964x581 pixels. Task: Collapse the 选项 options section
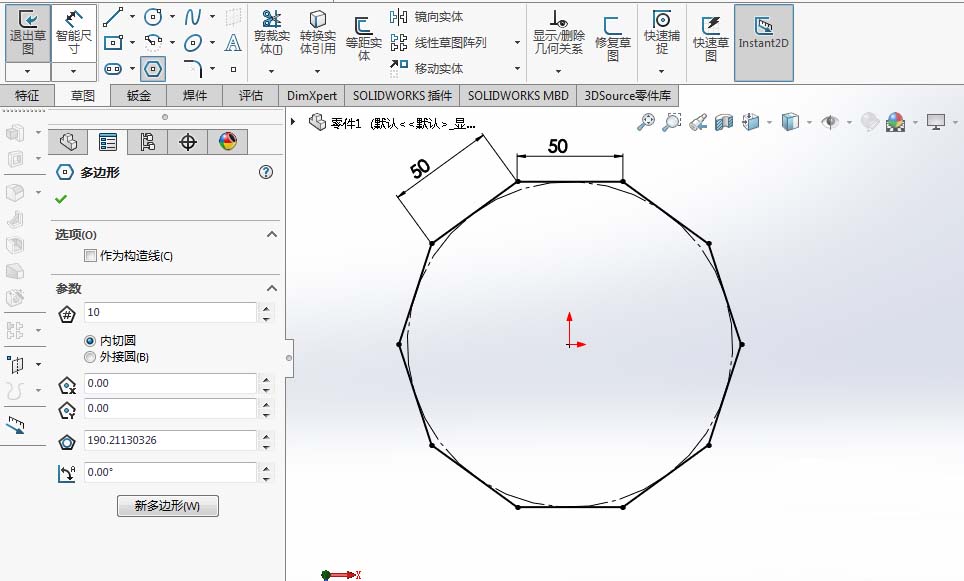click(272, 234)
